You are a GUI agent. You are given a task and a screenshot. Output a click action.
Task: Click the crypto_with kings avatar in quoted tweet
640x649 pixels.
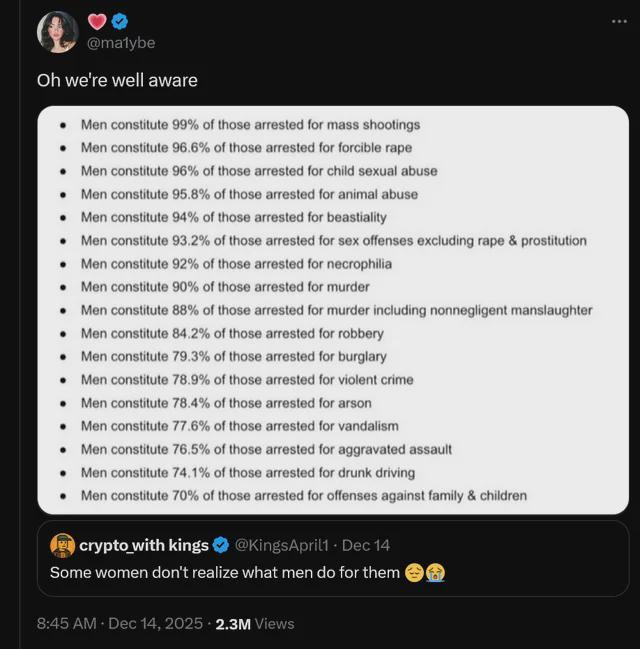tap(62, 545)
